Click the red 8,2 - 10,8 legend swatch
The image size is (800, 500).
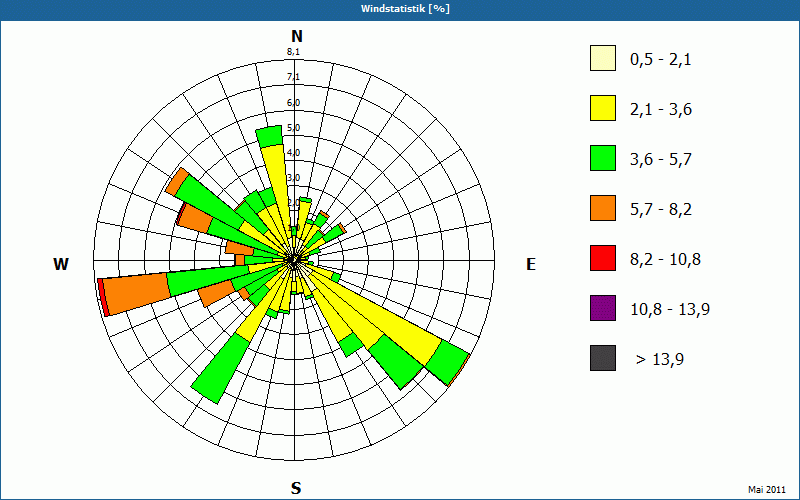point(603,258)
